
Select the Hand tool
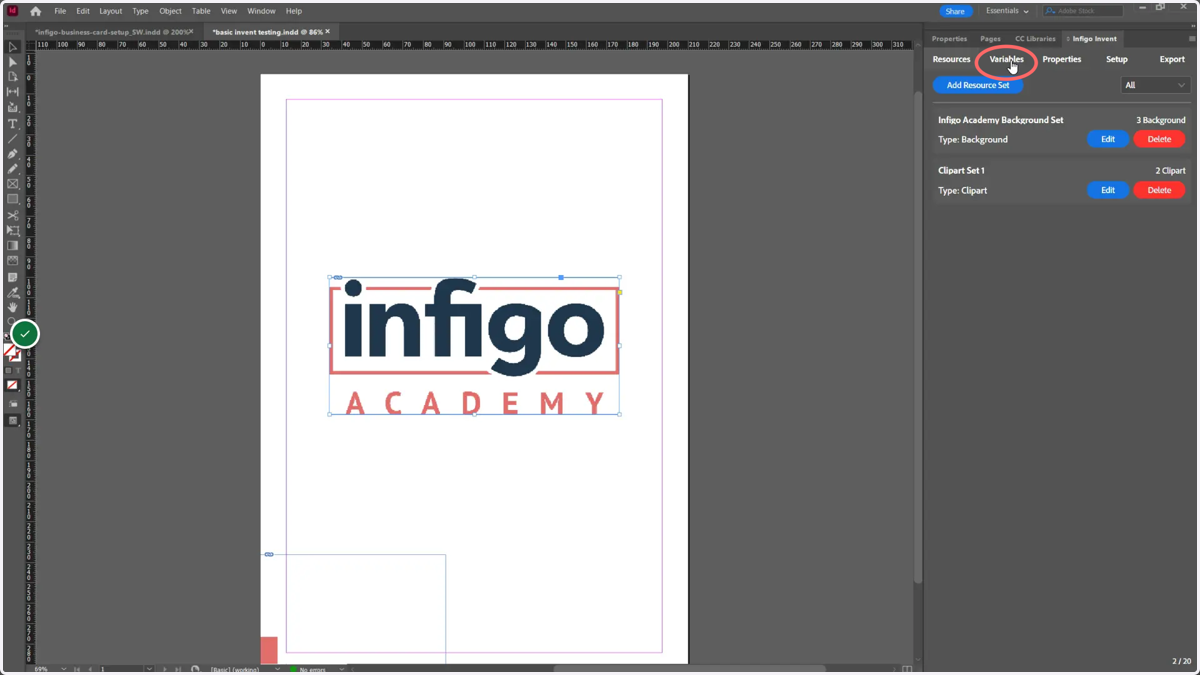pos(13,308)
